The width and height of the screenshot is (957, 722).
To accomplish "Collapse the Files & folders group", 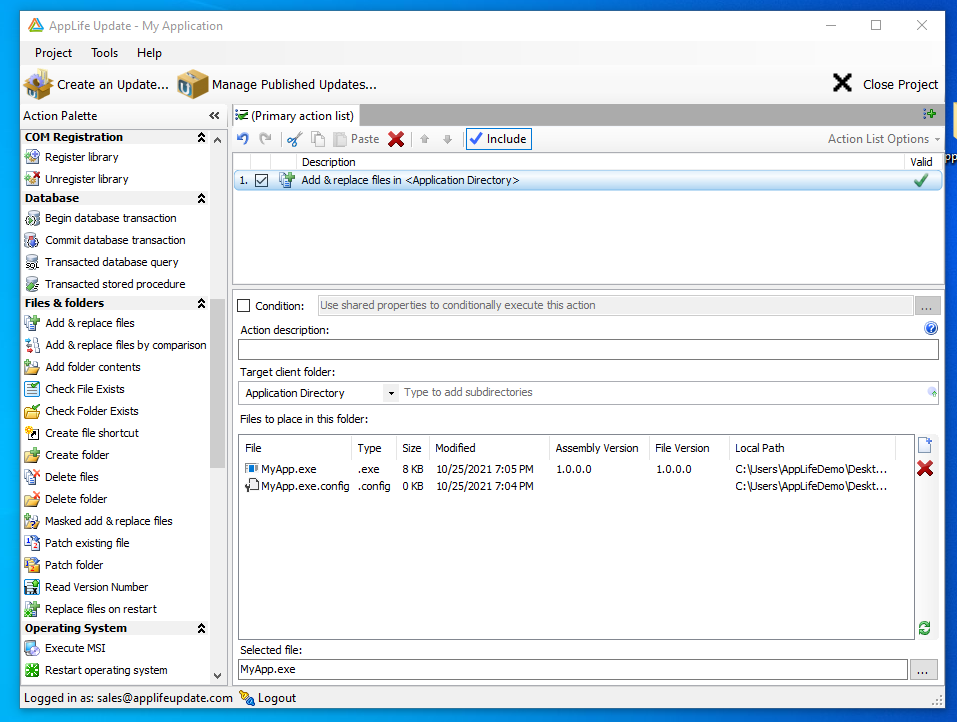I will (201, 303).
